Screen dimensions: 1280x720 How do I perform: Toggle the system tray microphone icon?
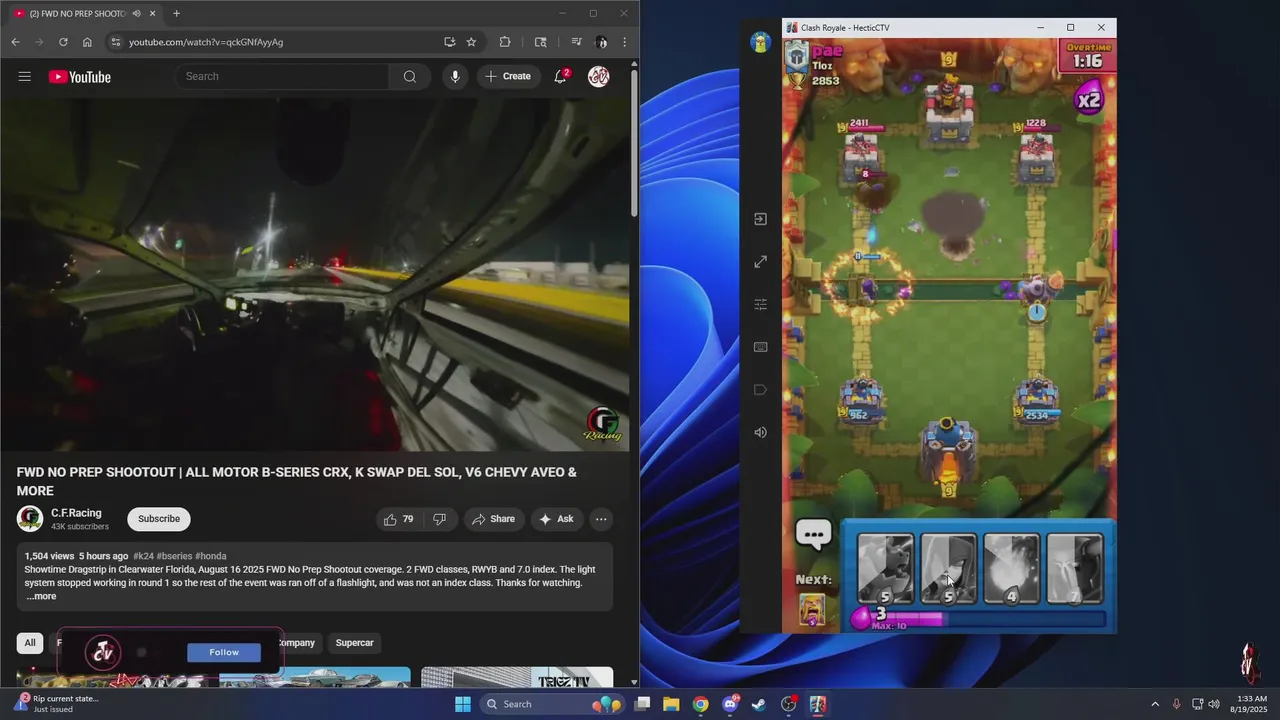[x=1176, y=704]
